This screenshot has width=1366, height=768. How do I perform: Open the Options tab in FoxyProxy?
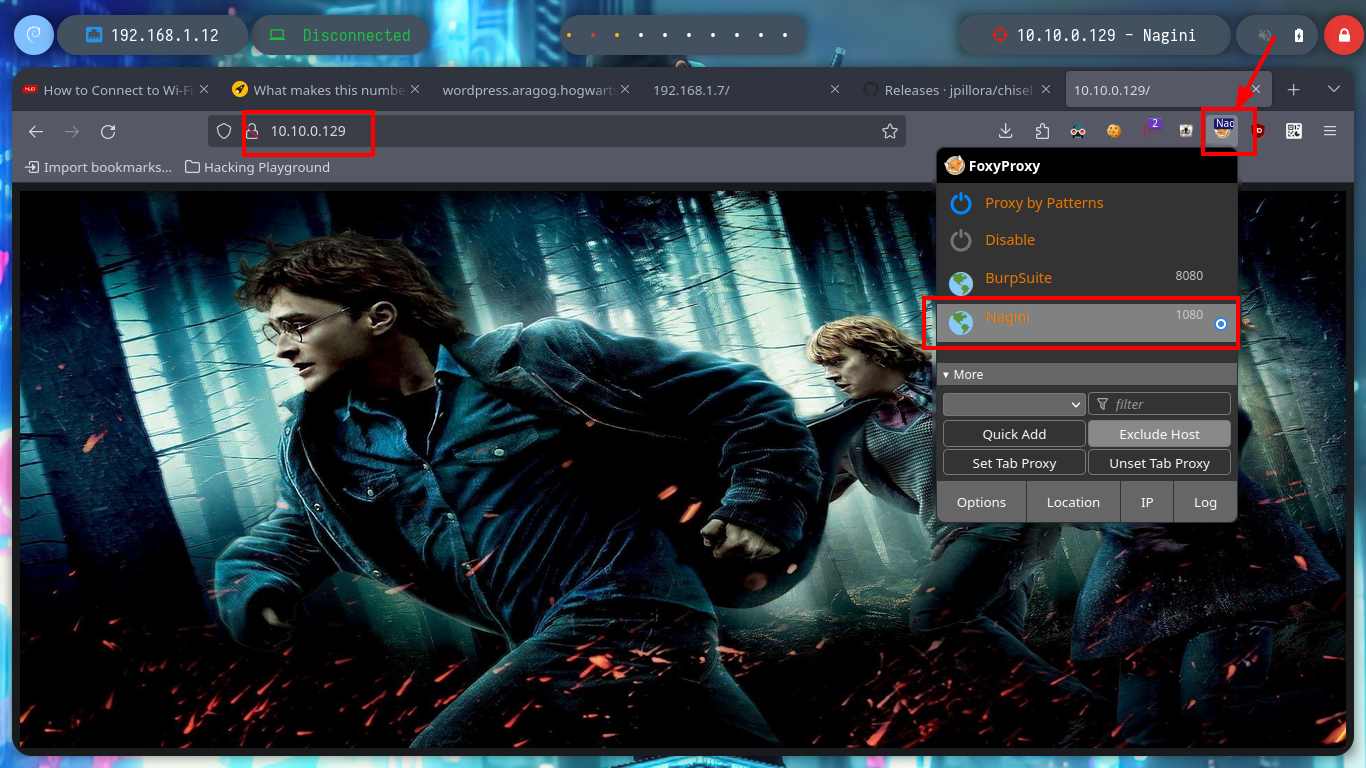[981, 502]
